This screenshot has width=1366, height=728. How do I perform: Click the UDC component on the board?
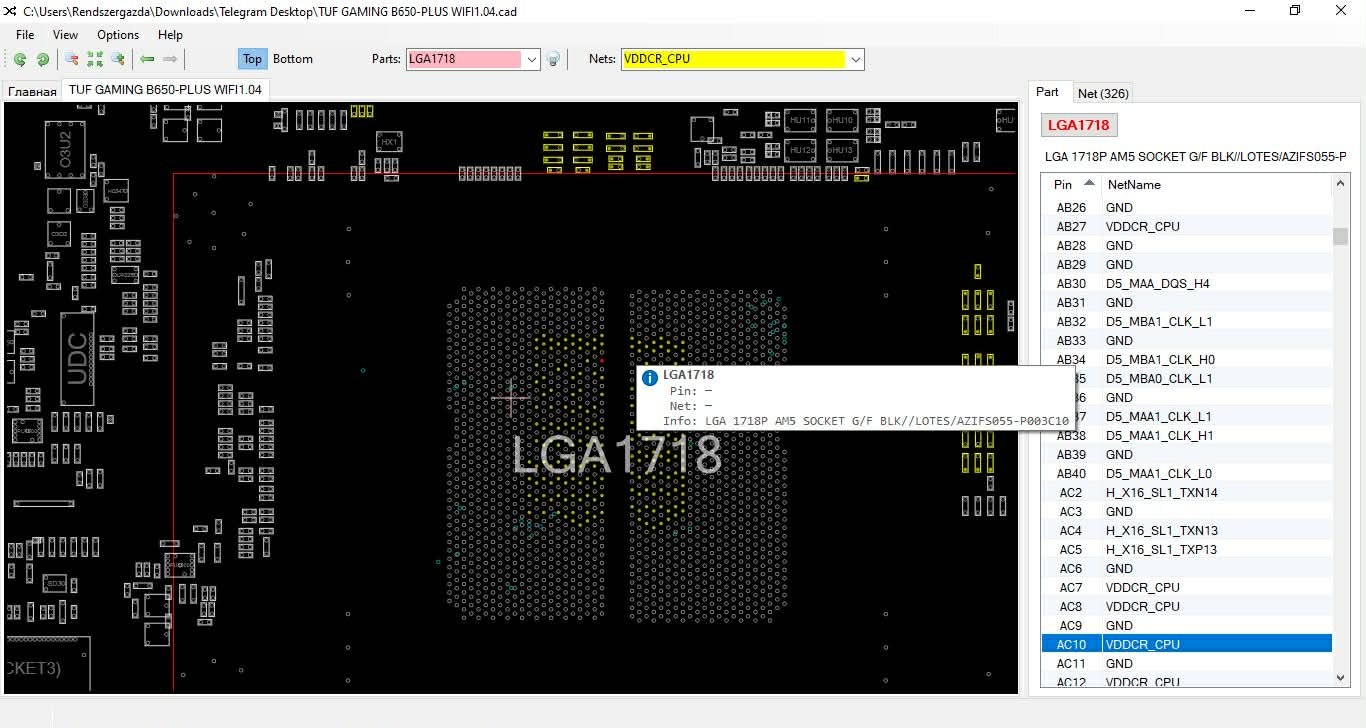tap(77, 360)
